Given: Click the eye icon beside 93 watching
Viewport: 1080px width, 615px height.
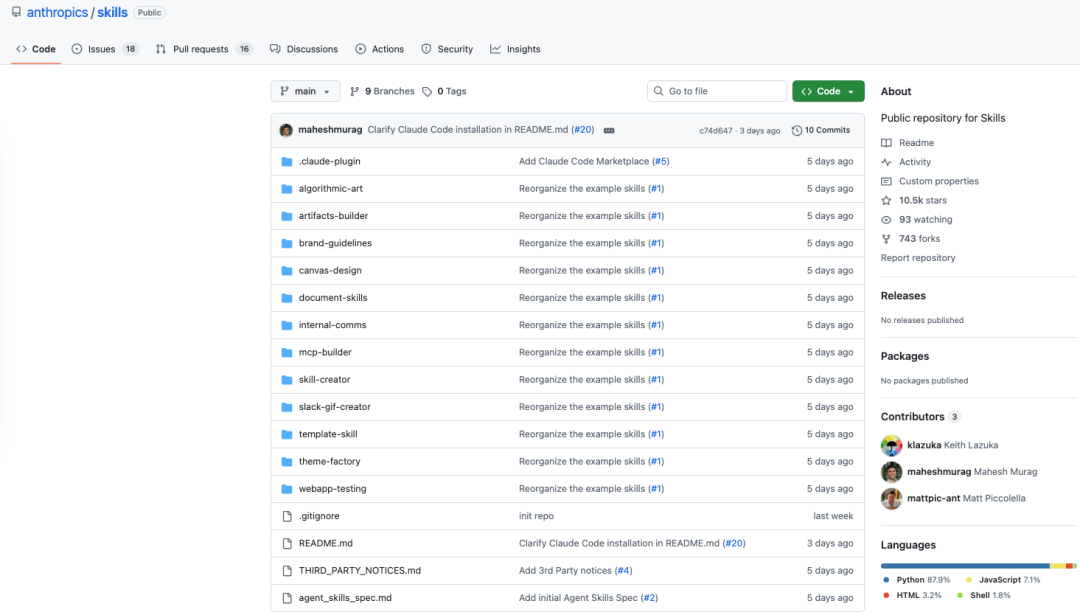Looking at the screenshot, I should 886,219.
